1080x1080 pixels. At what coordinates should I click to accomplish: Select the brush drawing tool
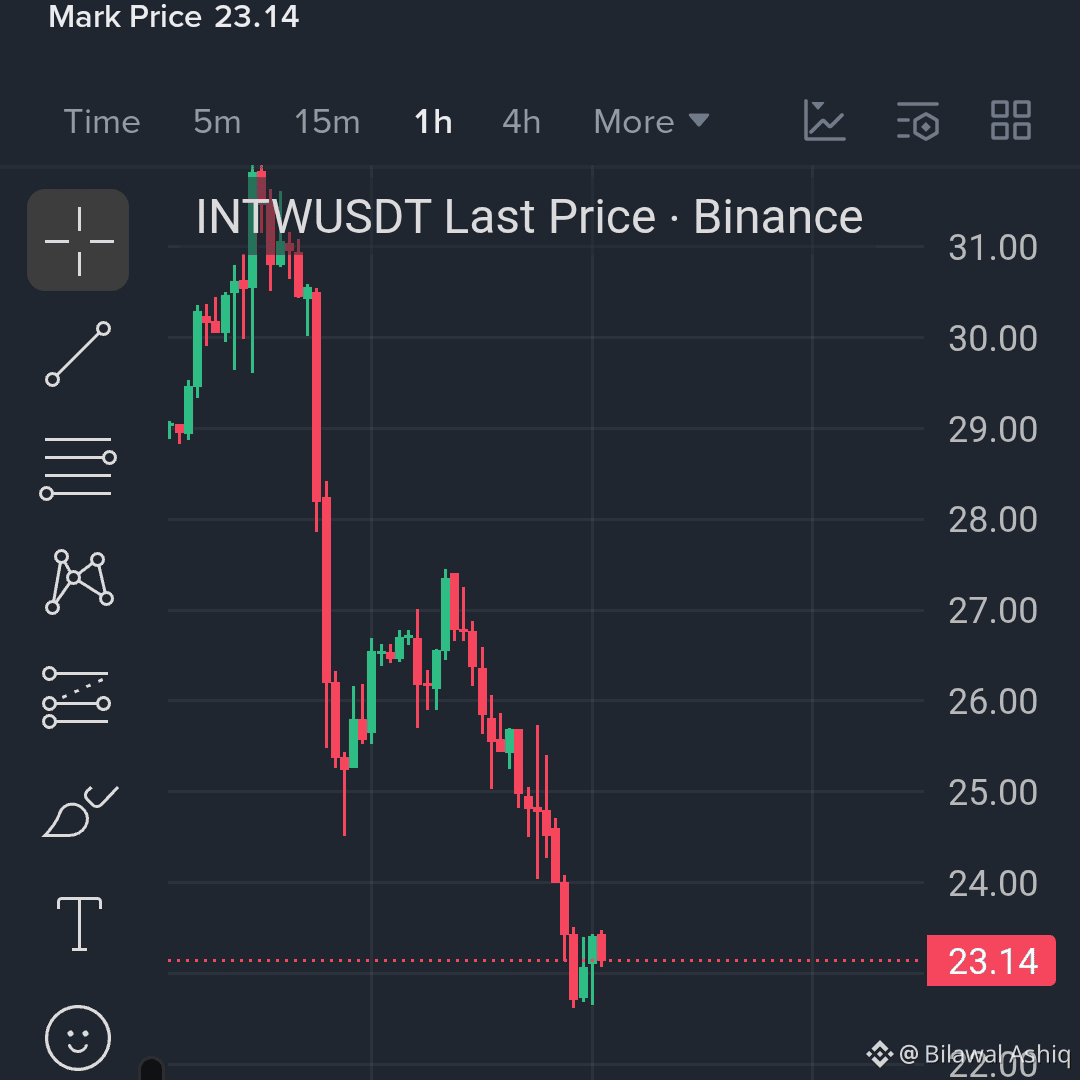pos(80,811)
